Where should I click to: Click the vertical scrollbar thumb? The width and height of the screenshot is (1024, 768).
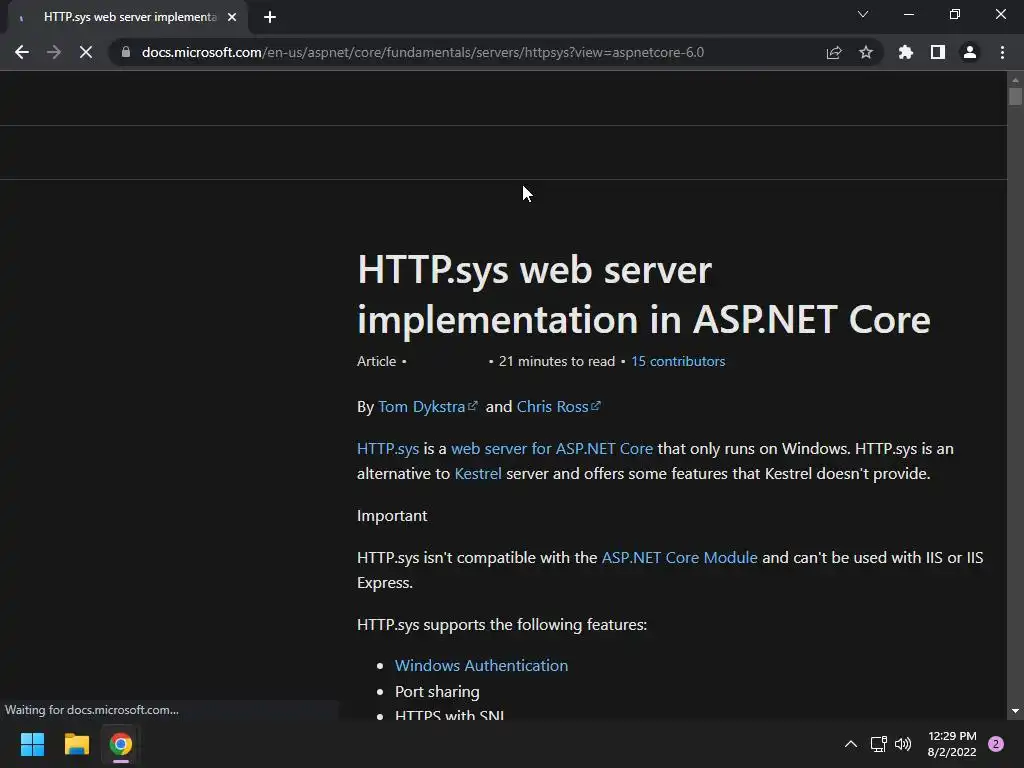coord(1015,96)
